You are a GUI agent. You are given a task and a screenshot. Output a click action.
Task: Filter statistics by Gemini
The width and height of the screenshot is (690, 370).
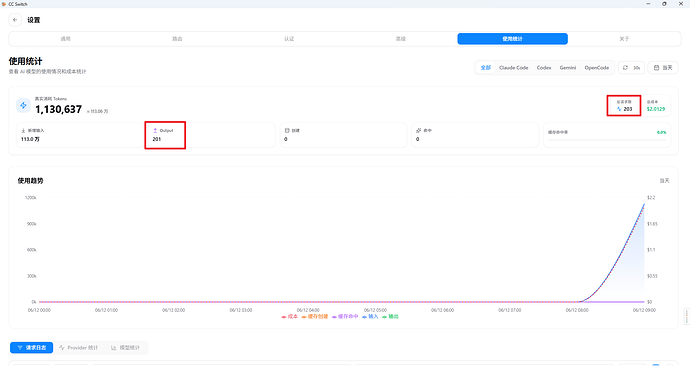coord(568,68)
